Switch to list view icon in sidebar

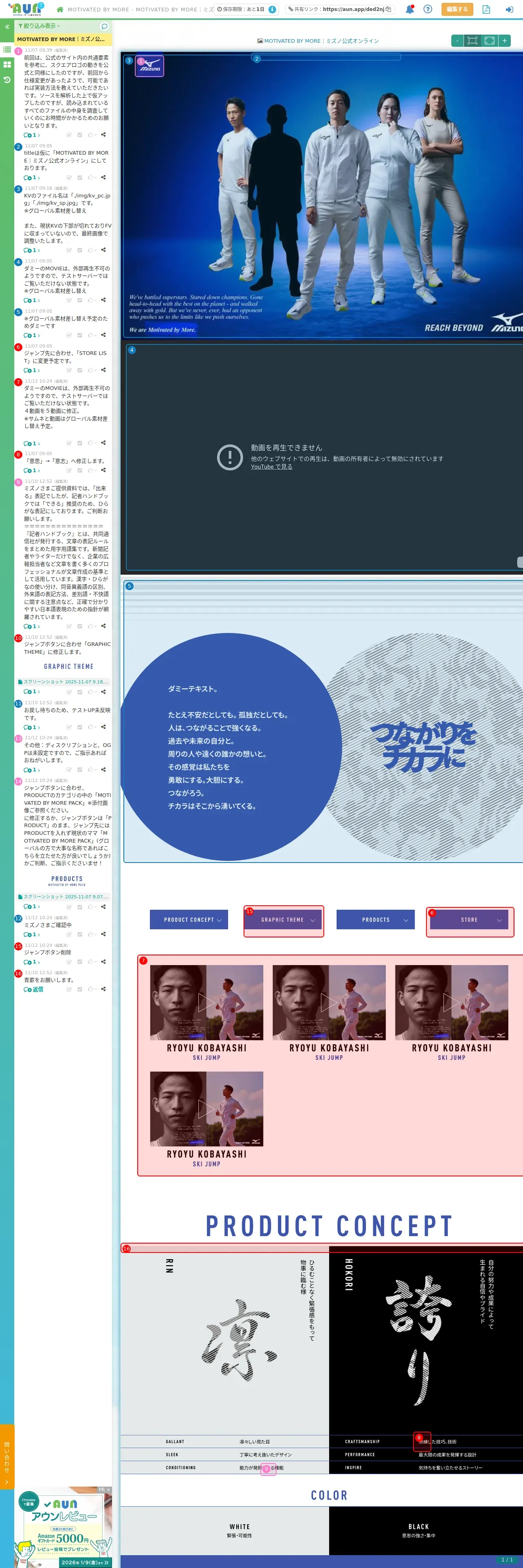tap(7, 49)
